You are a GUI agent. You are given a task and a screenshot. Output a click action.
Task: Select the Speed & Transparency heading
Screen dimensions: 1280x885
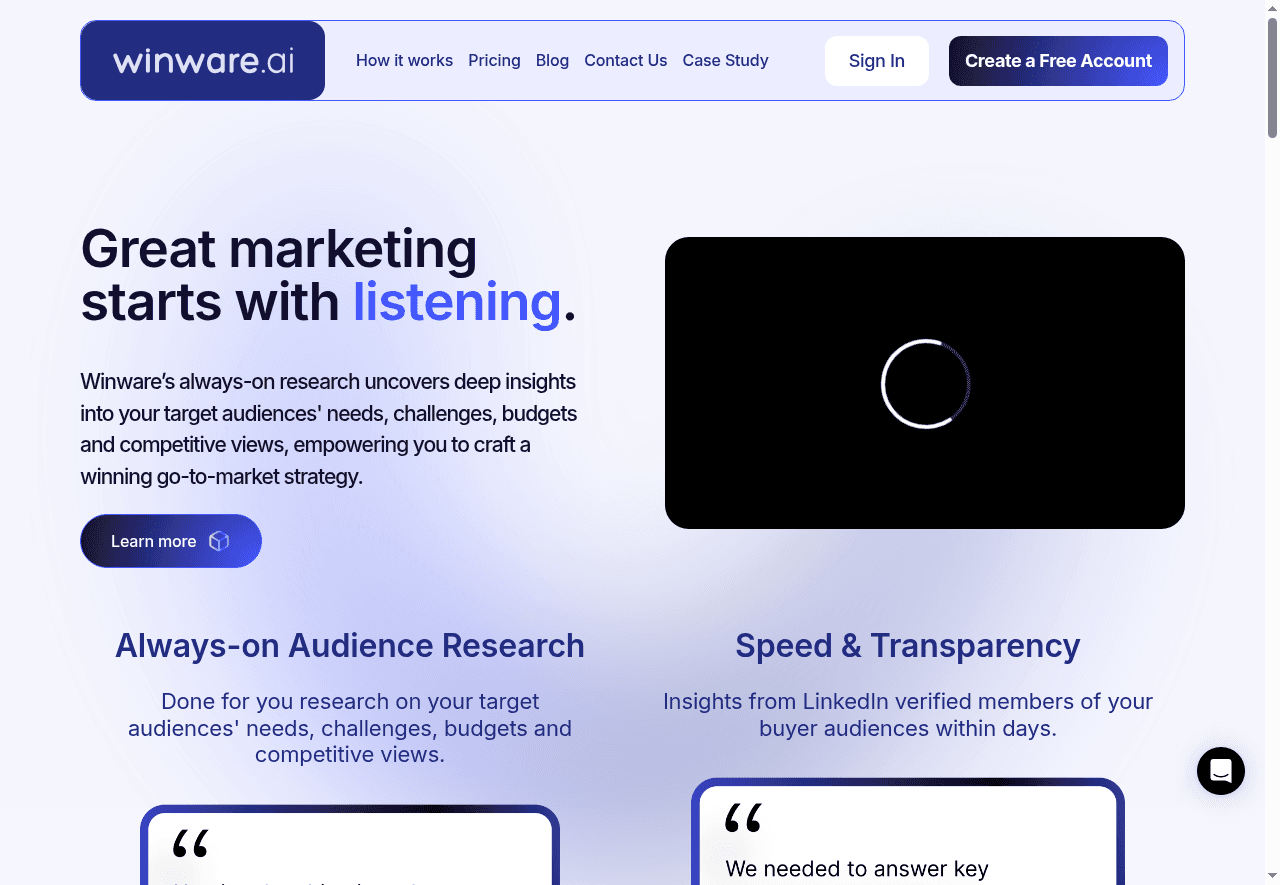907,646
